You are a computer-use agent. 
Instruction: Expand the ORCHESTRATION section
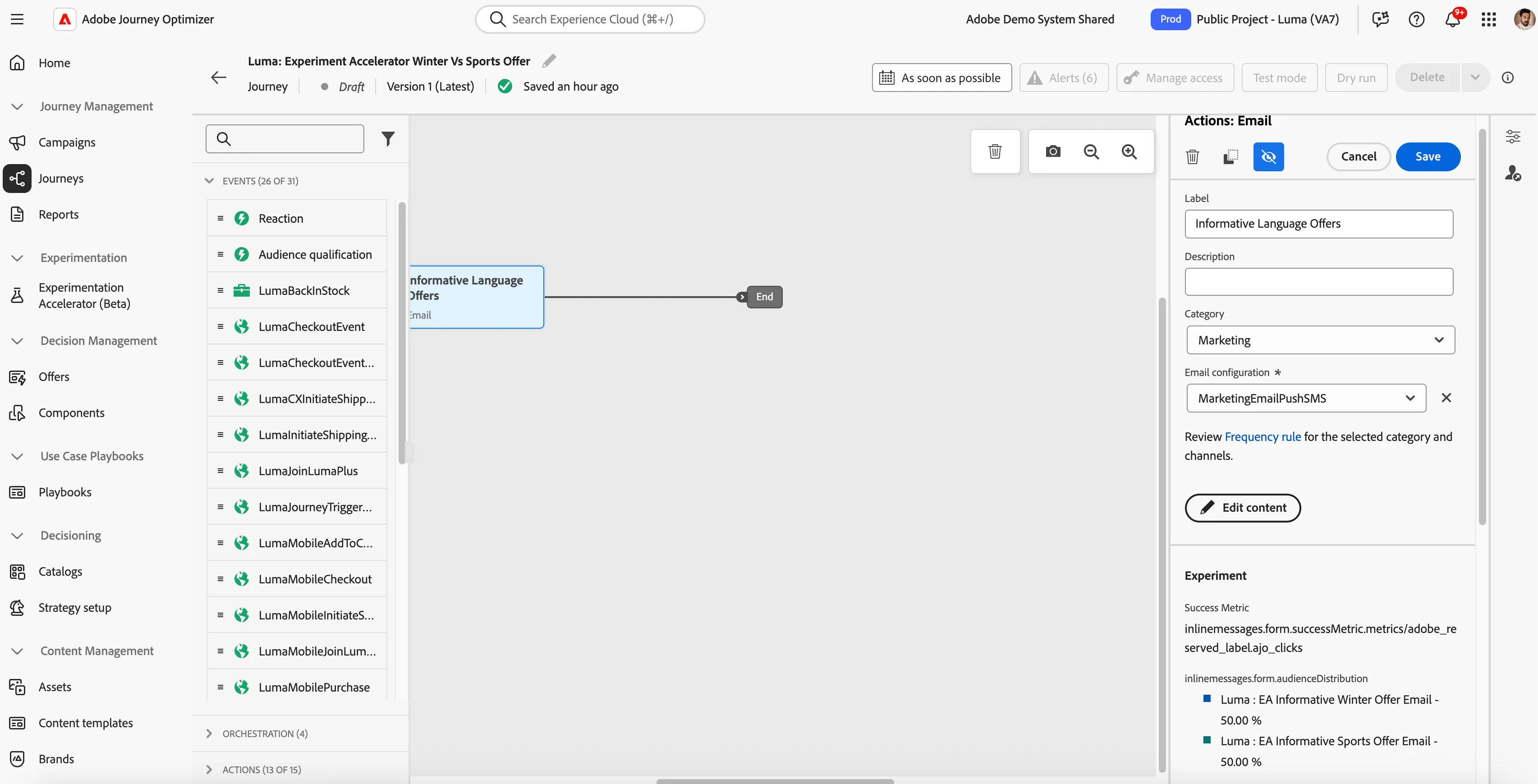[x=209, y=734]
